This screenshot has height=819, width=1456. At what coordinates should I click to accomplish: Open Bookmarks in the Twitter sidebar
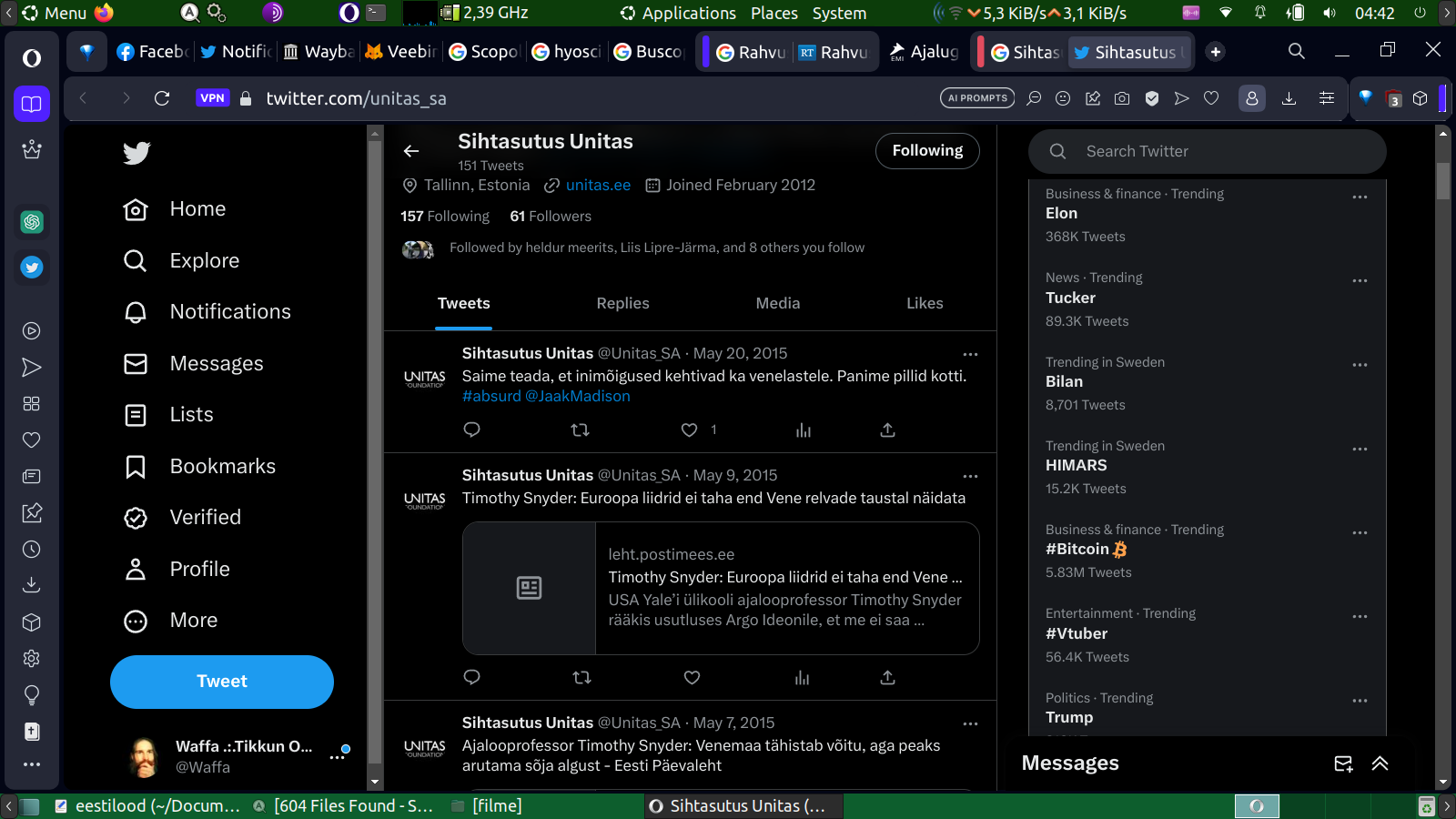[x=199, y=467]
